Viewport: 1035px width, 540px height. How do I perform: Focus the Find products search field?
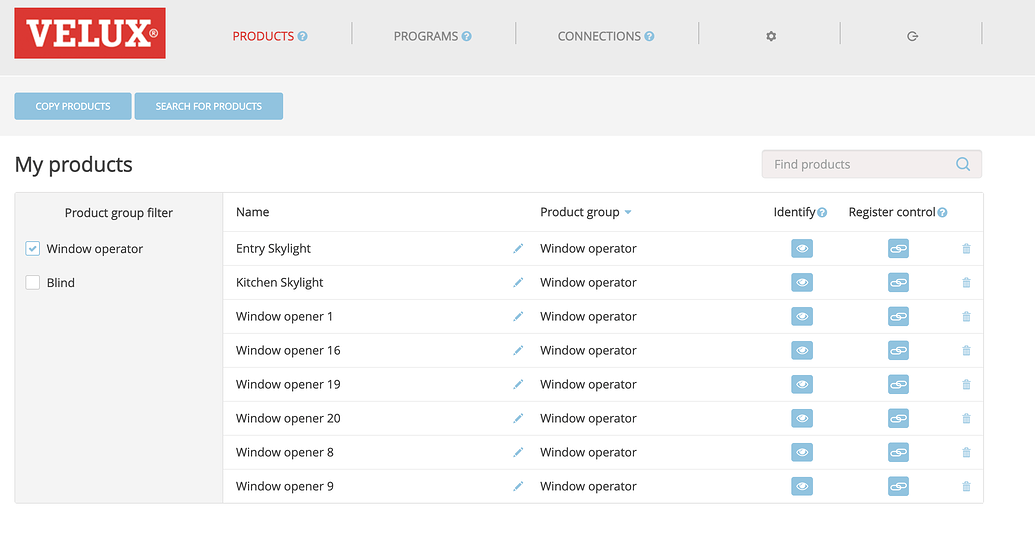[x=858, y=164]
